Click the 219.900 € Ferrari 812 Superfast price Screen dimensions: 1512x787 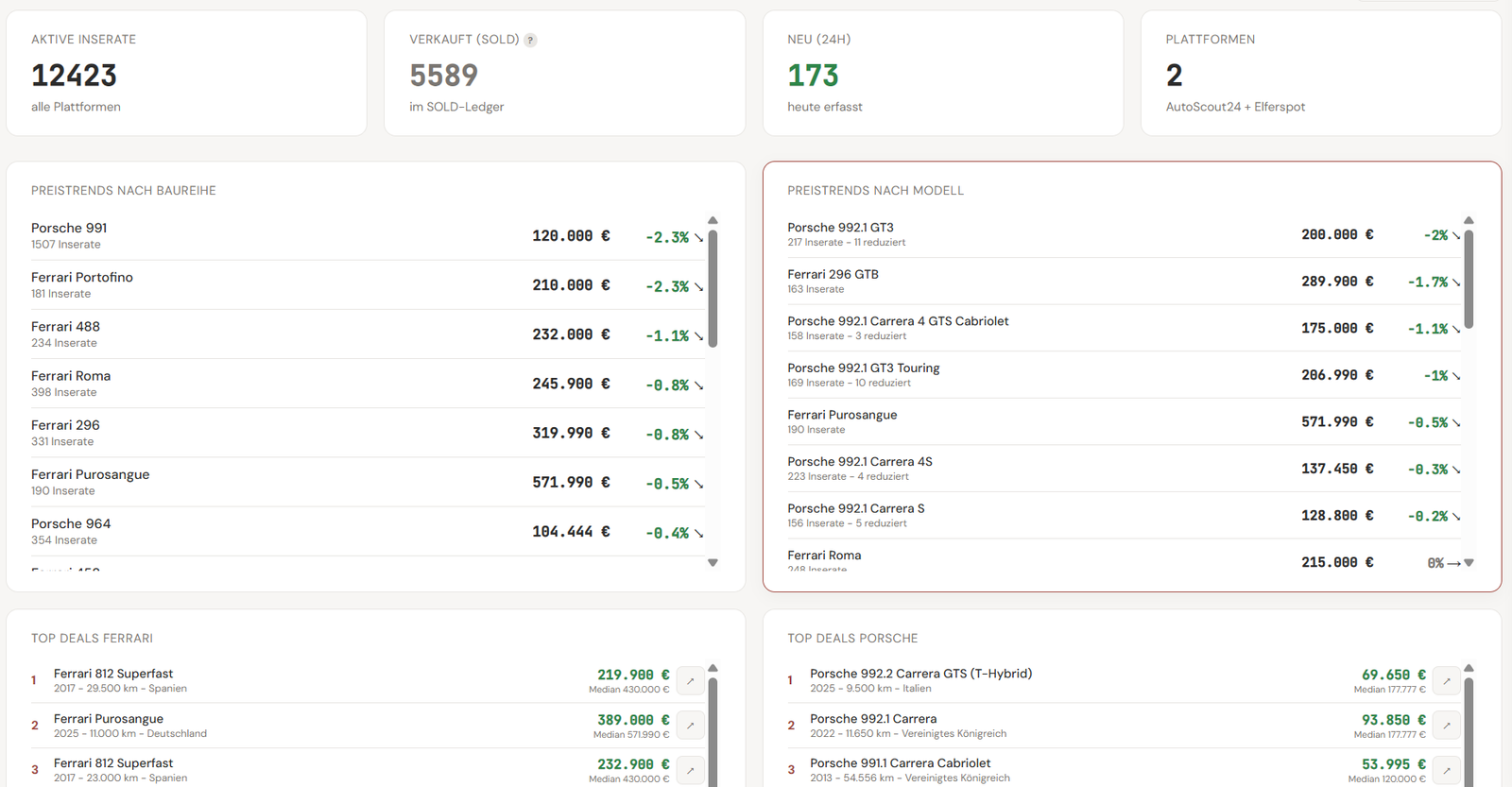tap(633, 675)
